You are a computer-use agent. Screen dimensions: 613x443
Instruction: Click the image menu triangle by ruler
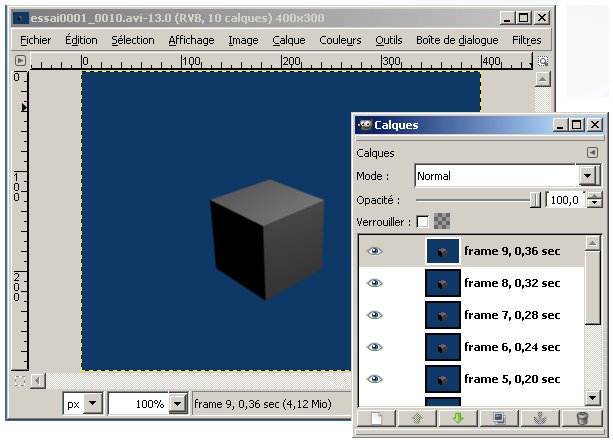pyautogui.click(x=20, y=61)
